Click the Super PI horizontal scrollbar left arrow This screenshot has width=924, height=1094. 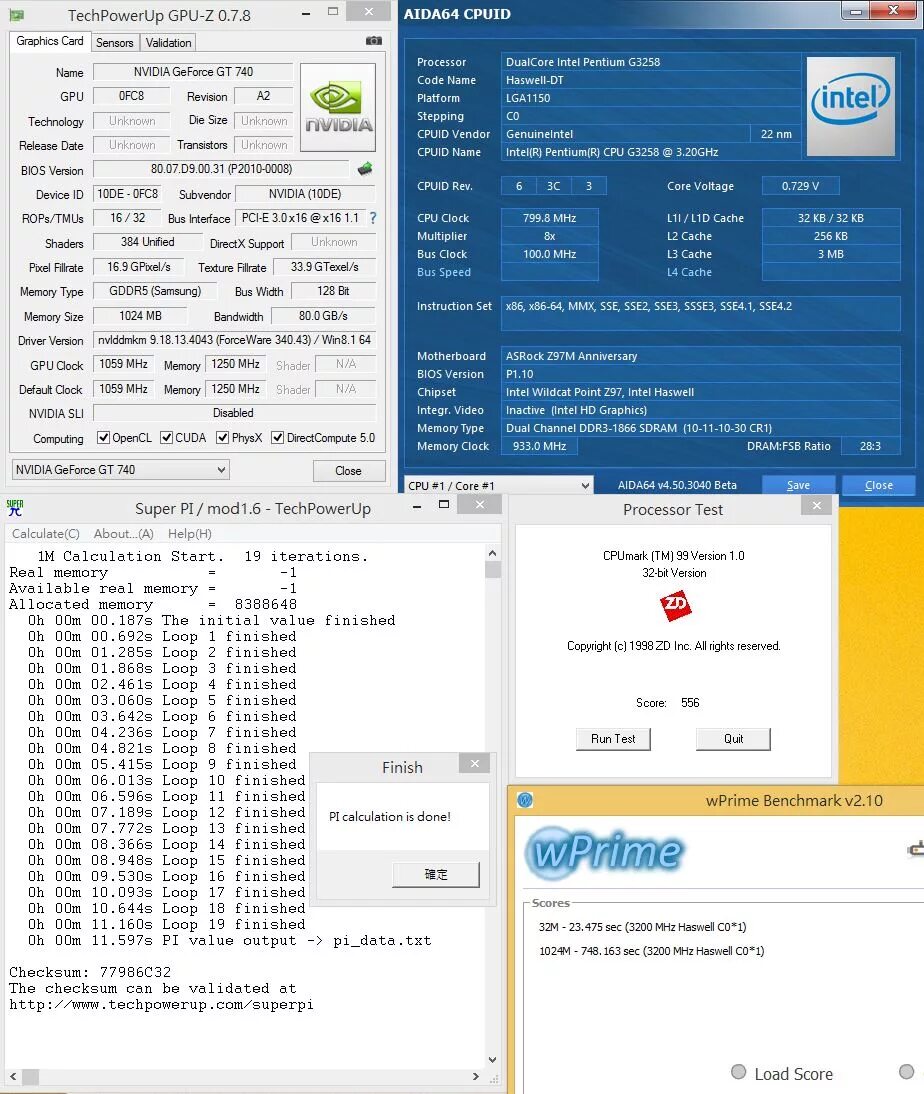tap(13, 1077)
